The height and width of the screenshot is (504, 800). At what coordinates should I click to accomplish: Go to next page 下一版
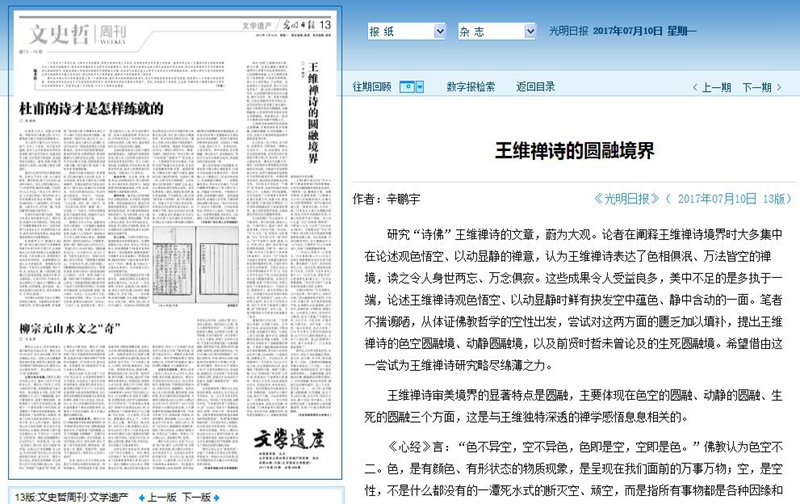196,497
